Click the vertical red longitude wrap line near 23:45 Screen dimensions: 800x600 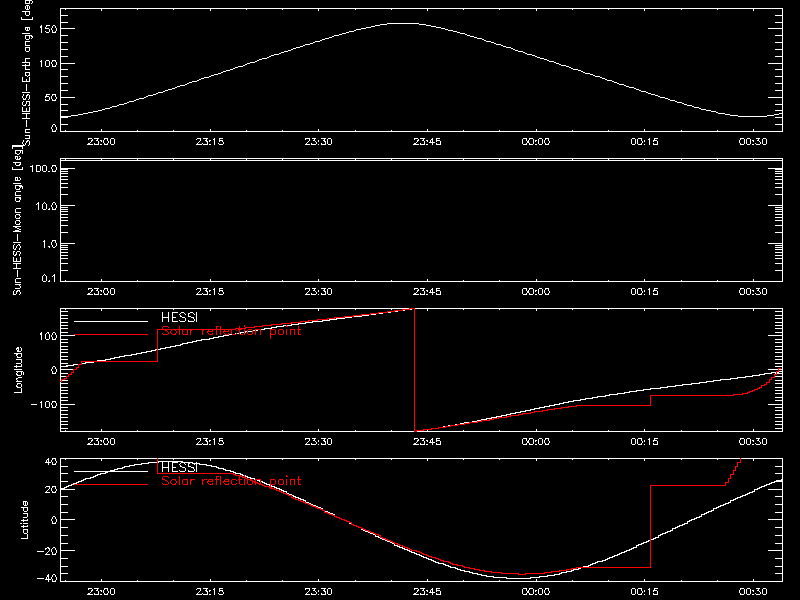(x=414, y=370)
